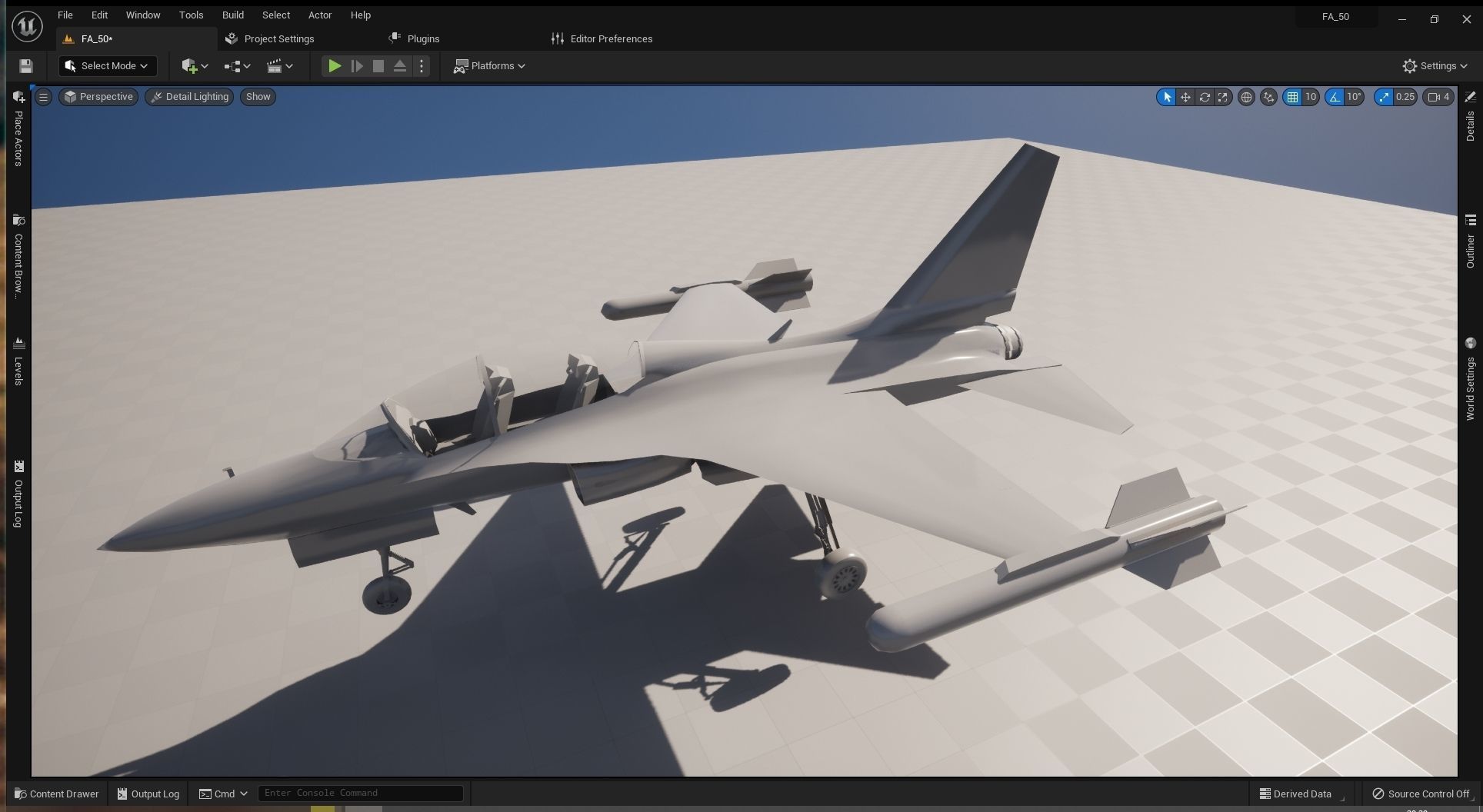Open the Details panel pencil icon

tap(1470, 97)
